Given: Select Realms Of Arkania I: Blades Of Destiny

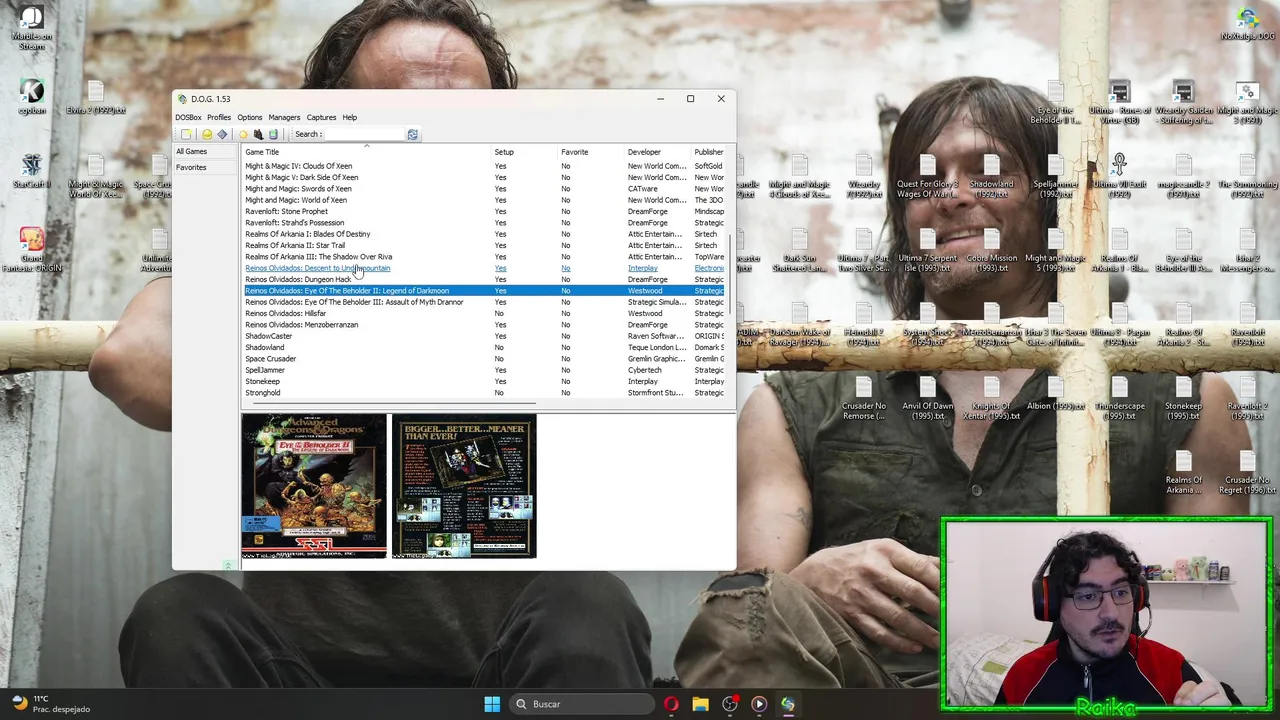Looking at the screenshot, I should click(484, 234).
